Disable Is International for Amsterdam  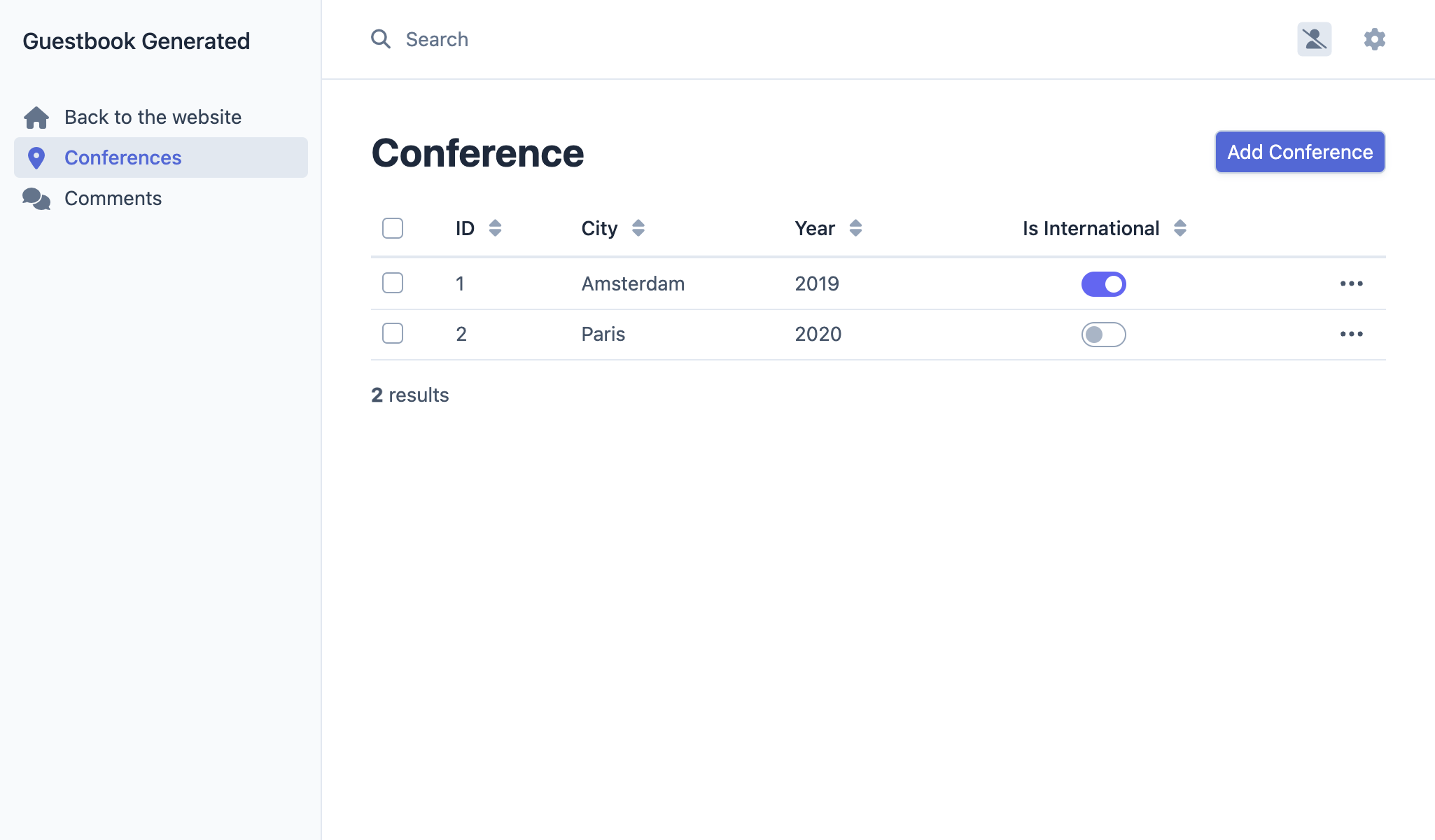tap(1103, 284)
